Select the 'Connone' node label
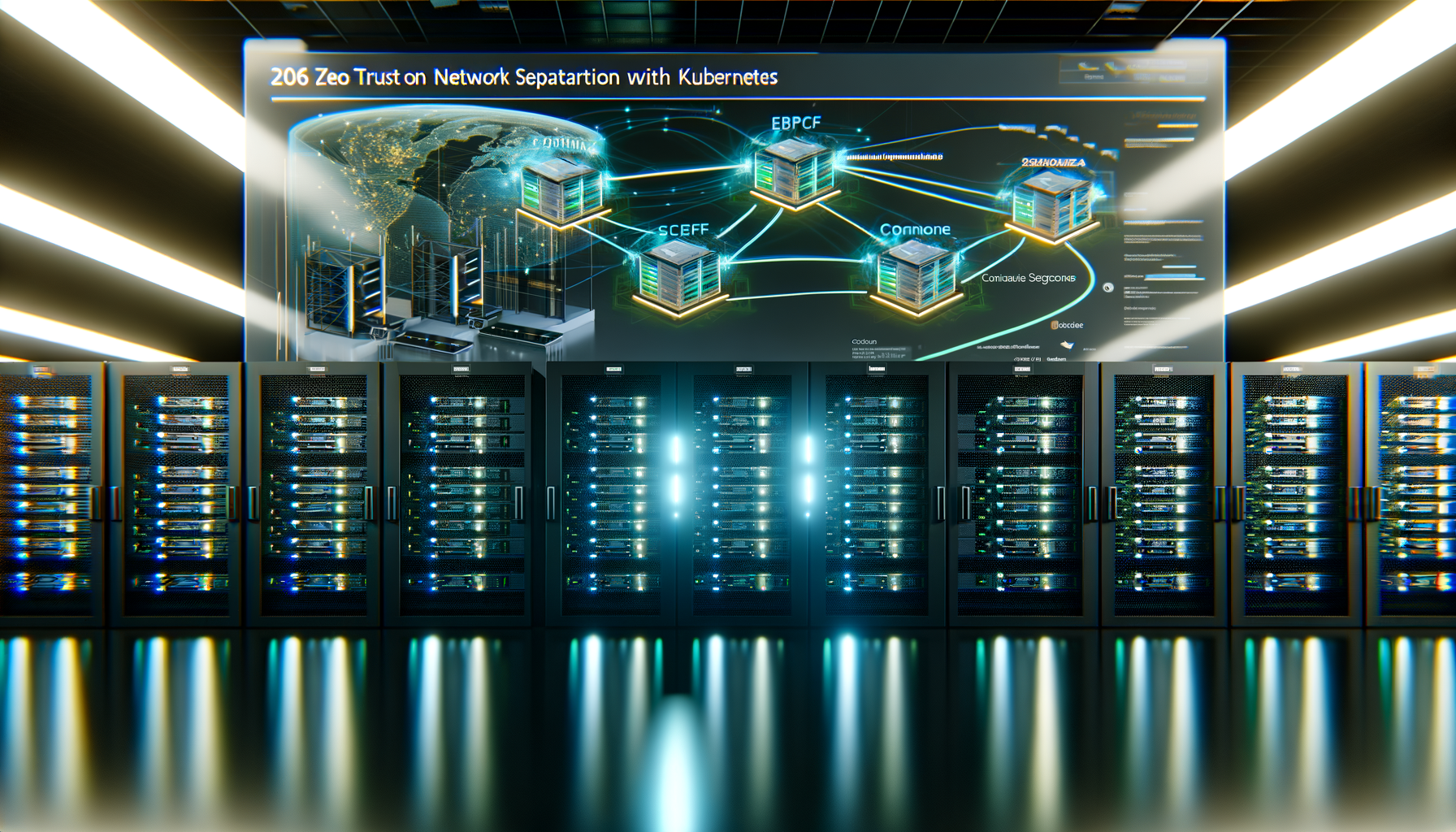 coord(915,229)
